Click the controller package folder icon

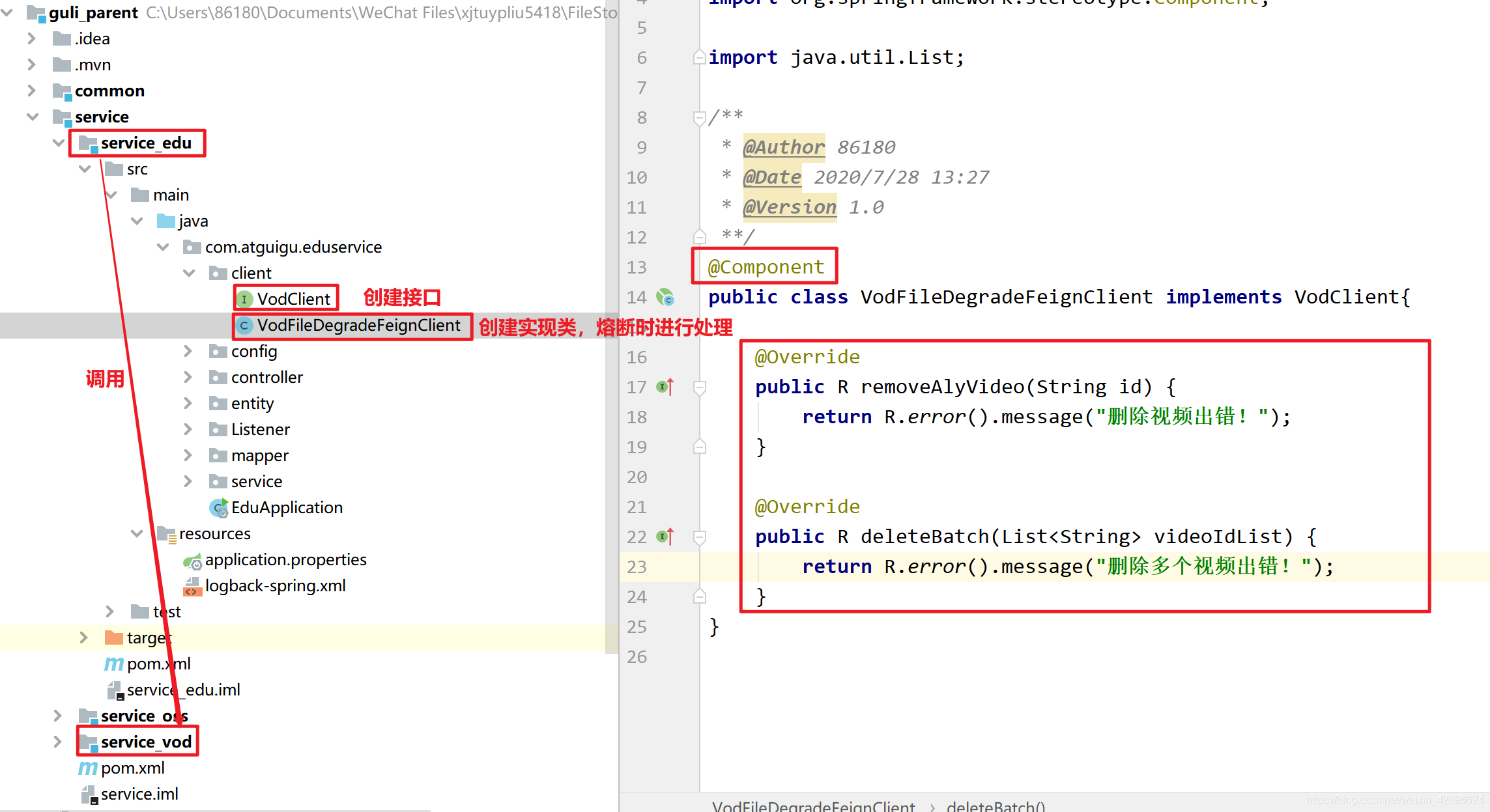tap(218, 377)
